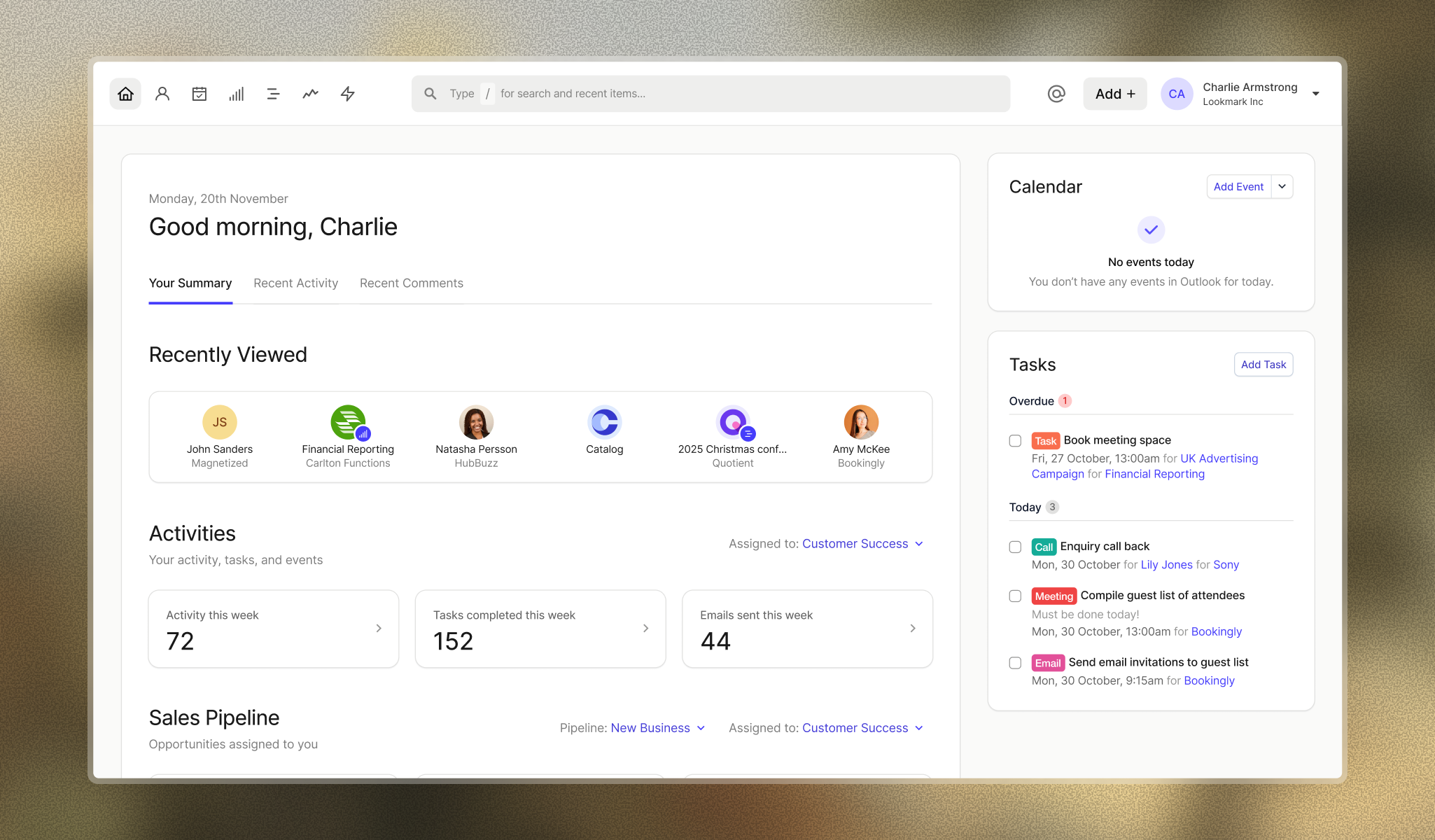Open the Pipeline New Business dropdown
The width and height of the screenshot is (1435, 840).
coord(657,728)
